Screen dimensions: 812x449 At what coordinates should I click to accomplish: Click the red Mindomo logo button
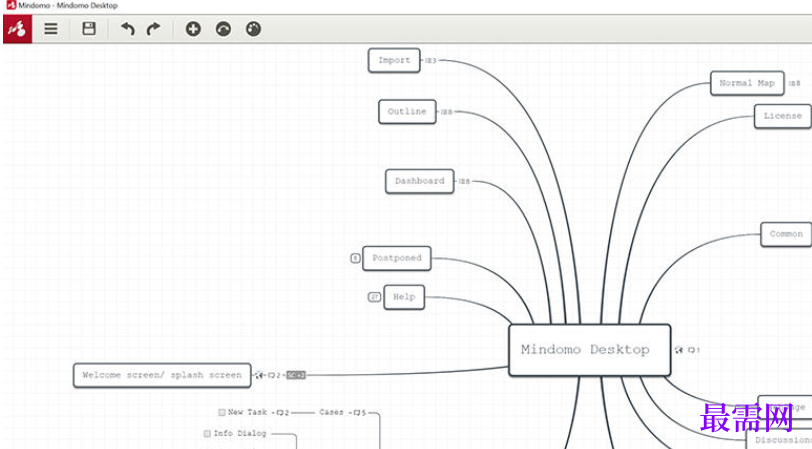pyautogui.click(x=18, y=29)
